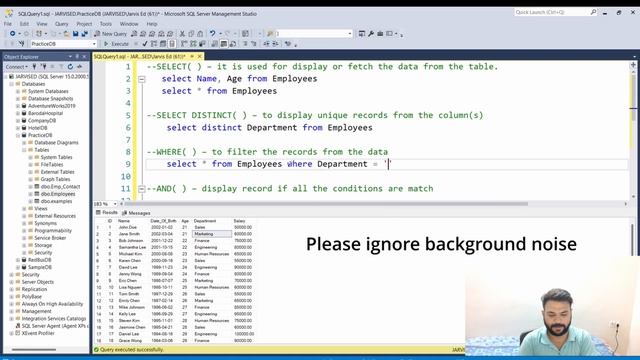
Task: Expand the Views folder node
Action: tap(24, 209)
